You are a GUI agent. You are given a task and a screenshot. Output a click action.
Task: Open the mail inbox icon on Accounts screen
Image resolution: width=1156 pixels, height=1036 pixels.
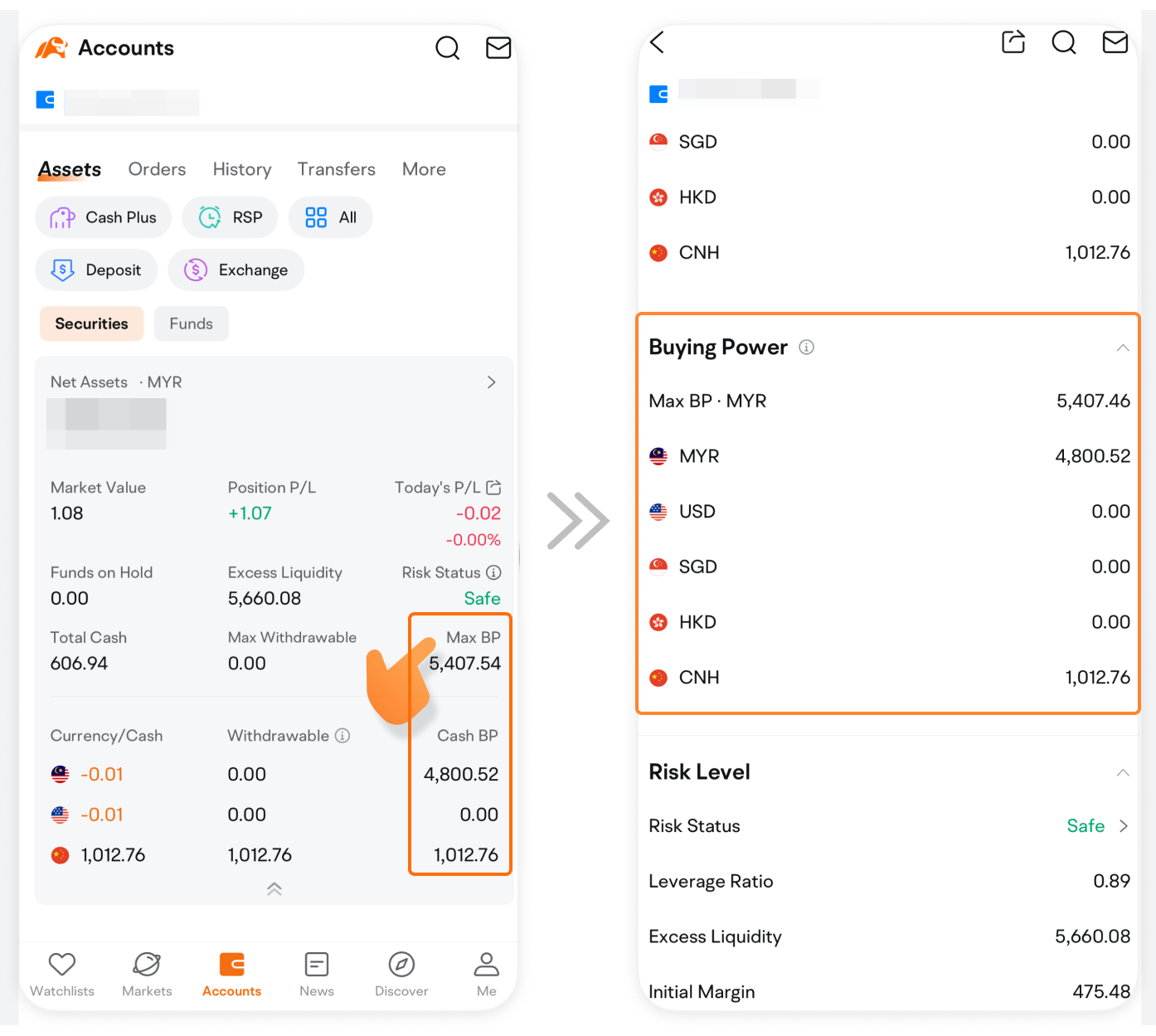498,48
